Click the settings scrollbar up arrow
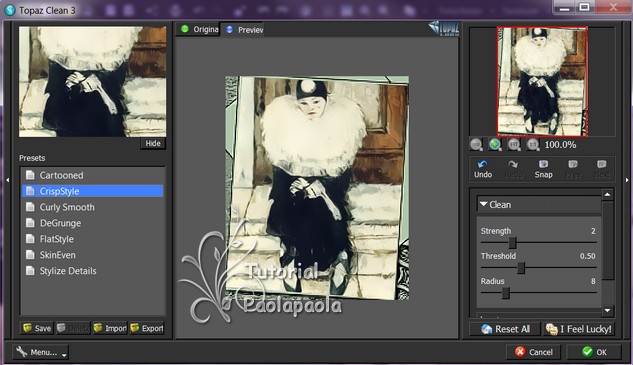Screen dimensions: 633x365 [x=608, y=195]
